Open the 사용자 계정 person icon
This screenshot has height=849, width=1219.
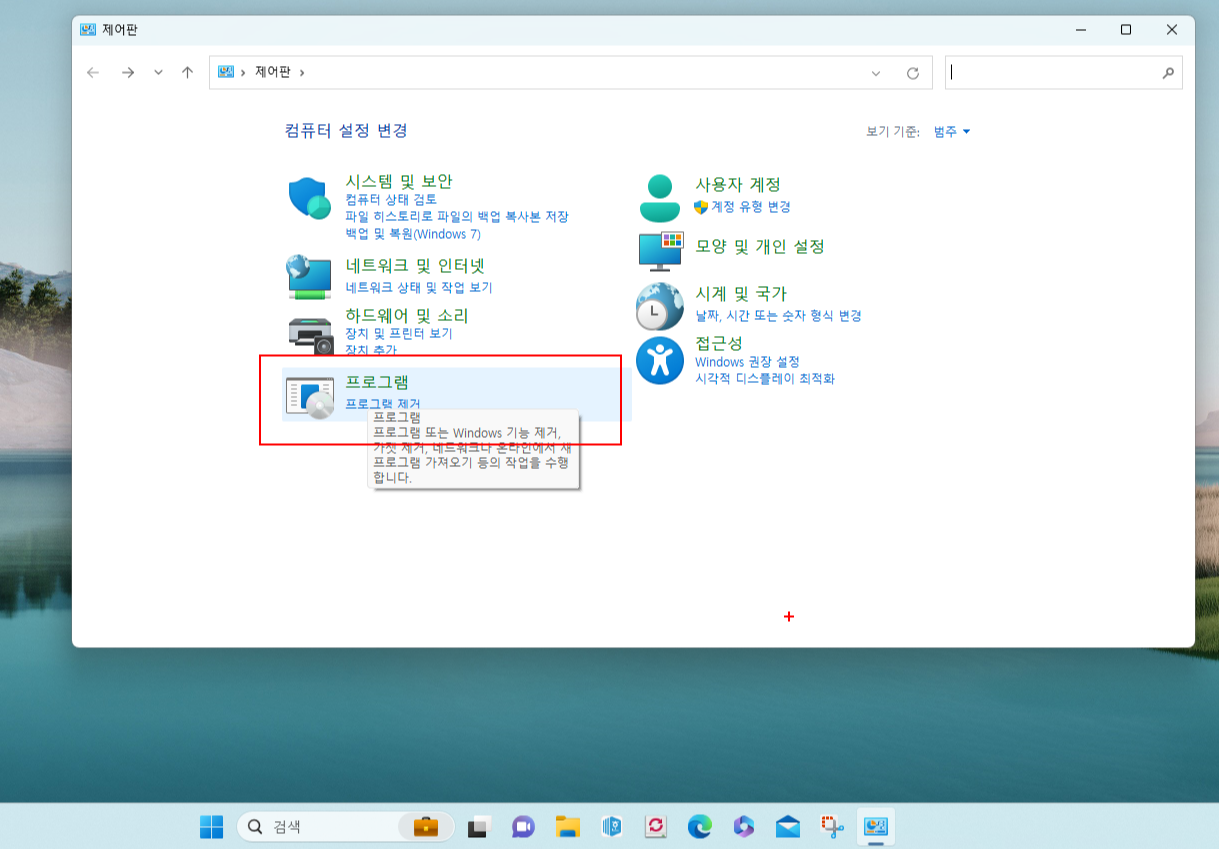tap(659, 198)
